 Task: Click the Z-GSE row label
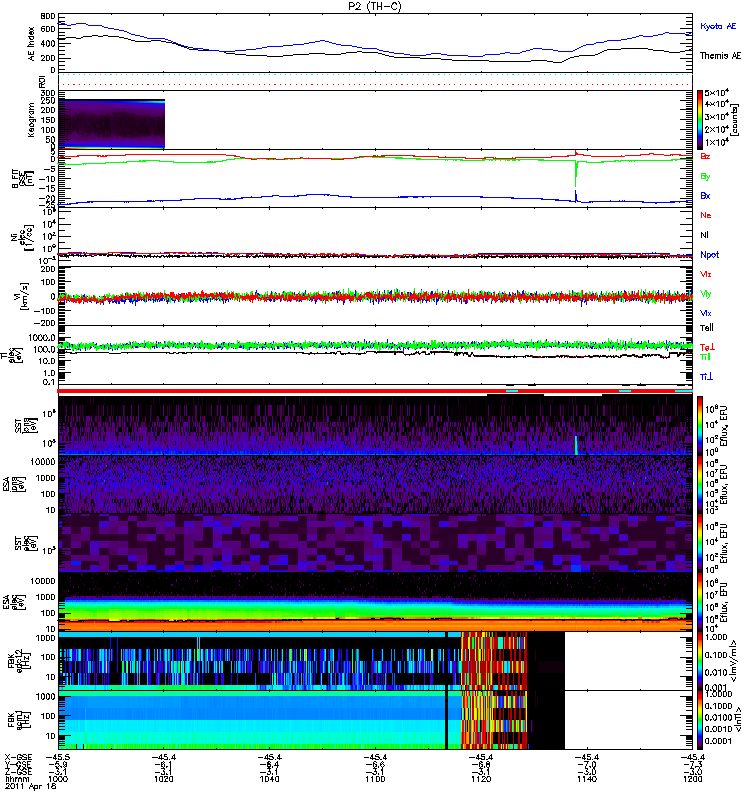18,771
